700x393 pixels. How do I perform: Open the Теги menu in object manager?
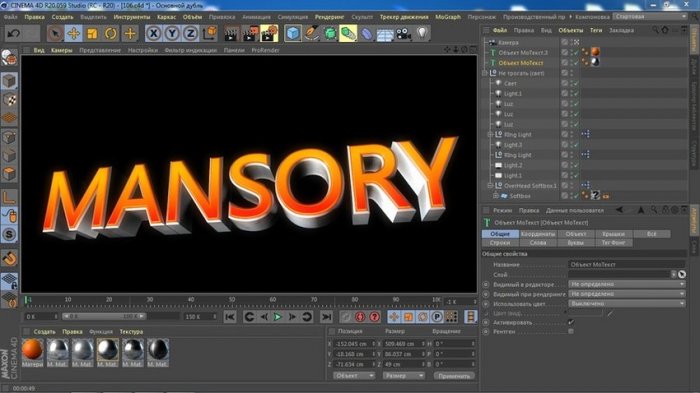click(596, 30)
